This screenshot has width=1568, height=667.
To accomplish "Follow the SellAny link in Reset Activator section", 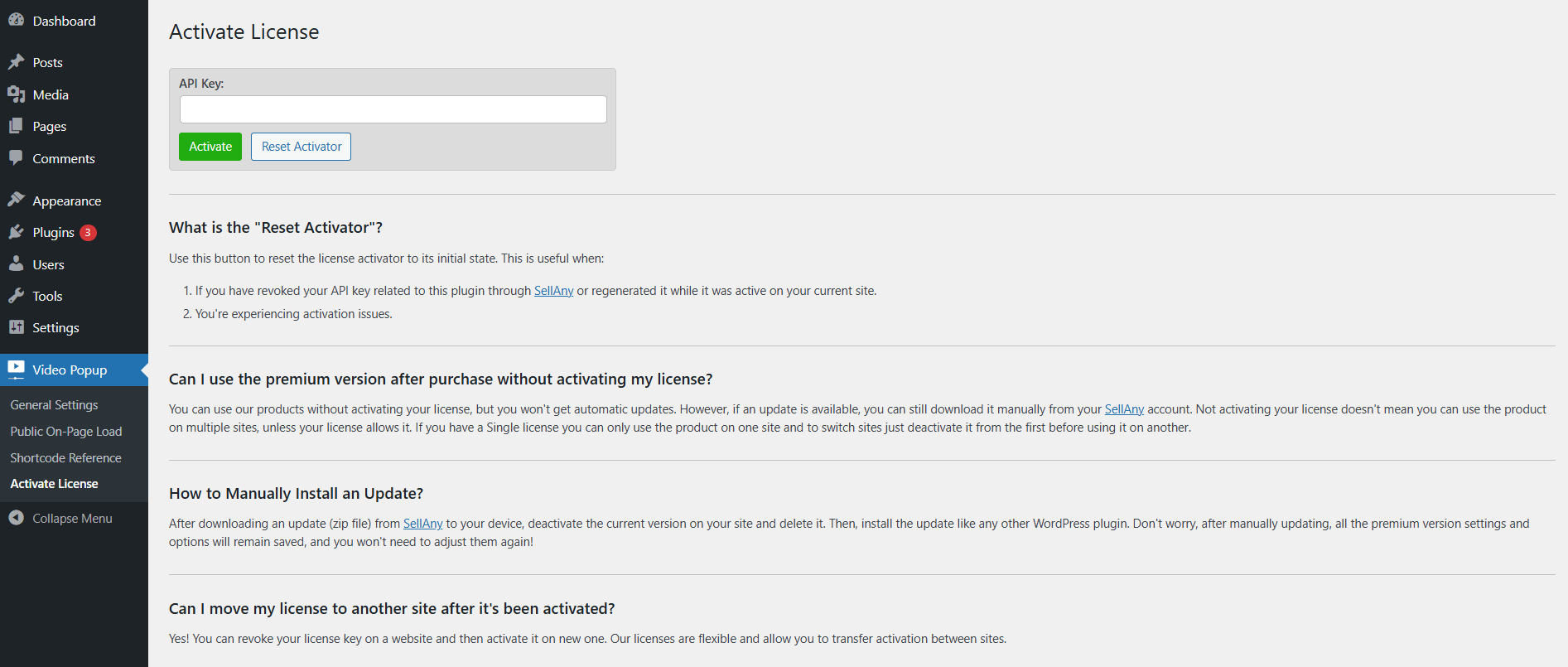I will click(x=553, y=291).
